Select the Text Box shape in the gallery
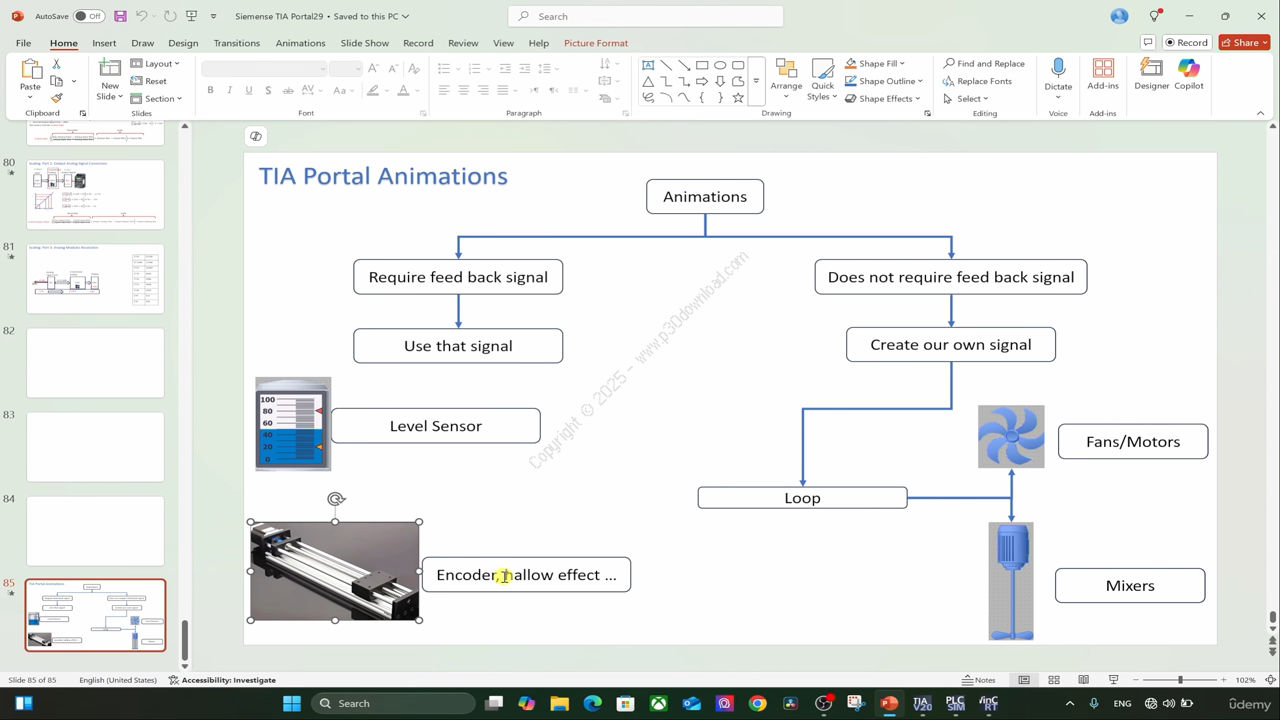This screenshot has height=720, width=1280. pos(648,65)
